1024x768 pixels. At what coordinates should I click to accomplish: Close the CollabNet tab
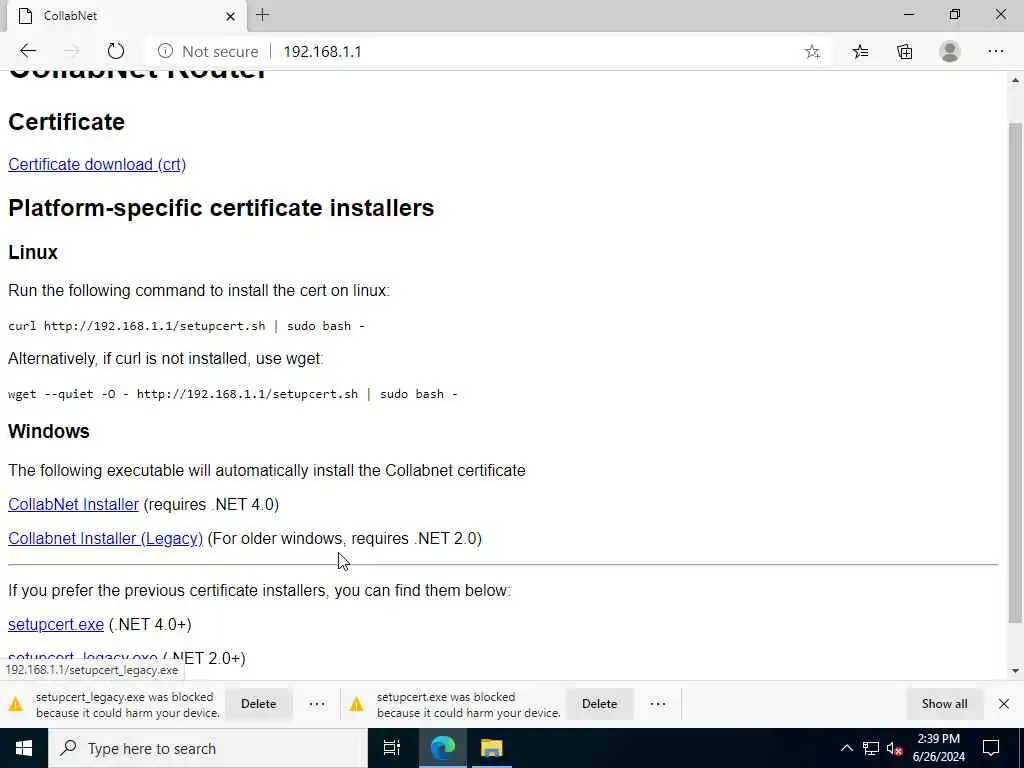pyautogui.click(x=230, y=16)
